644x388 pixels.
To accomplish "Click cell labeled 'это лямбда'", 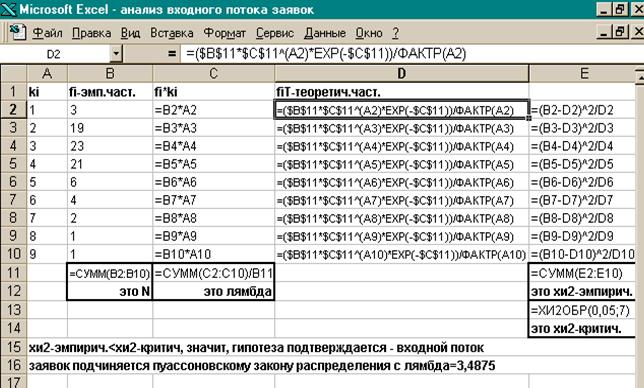I will pos(213,291).
